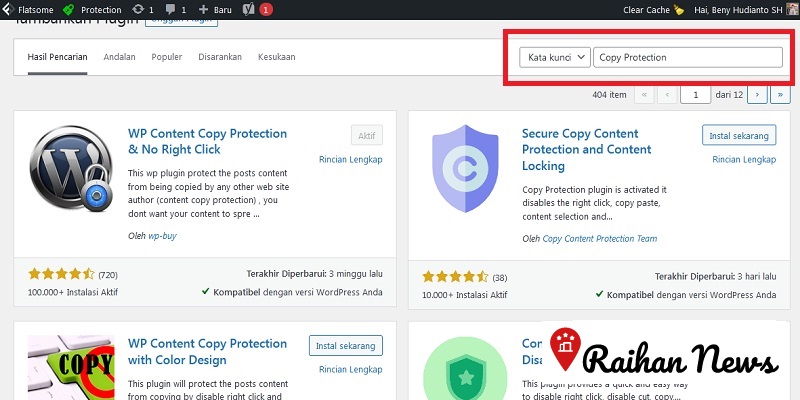Open the COPY keyboard plugin thumbnail
This screenshot has width=800, height=400.
[71, 367]
